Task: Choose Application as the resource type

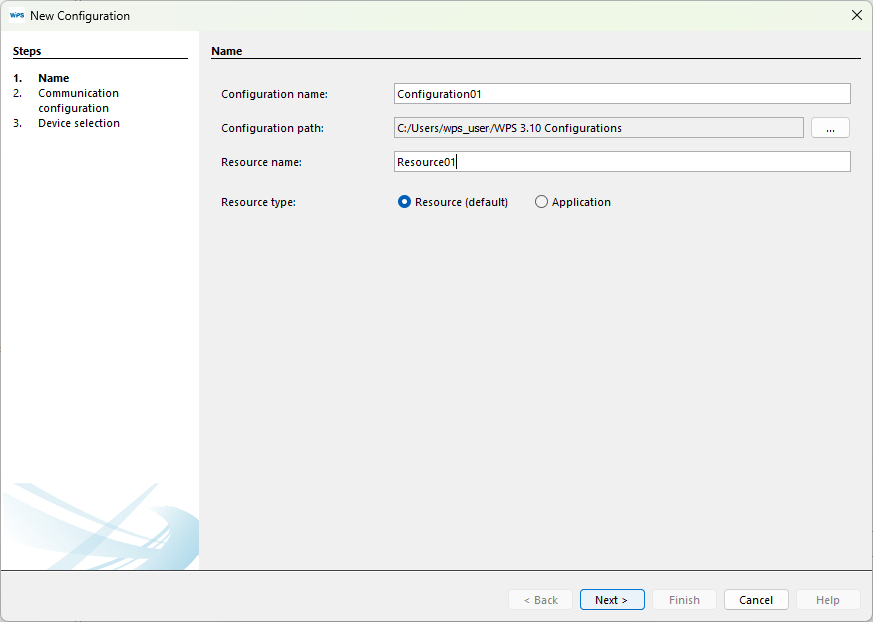Action: coord(541,201)
